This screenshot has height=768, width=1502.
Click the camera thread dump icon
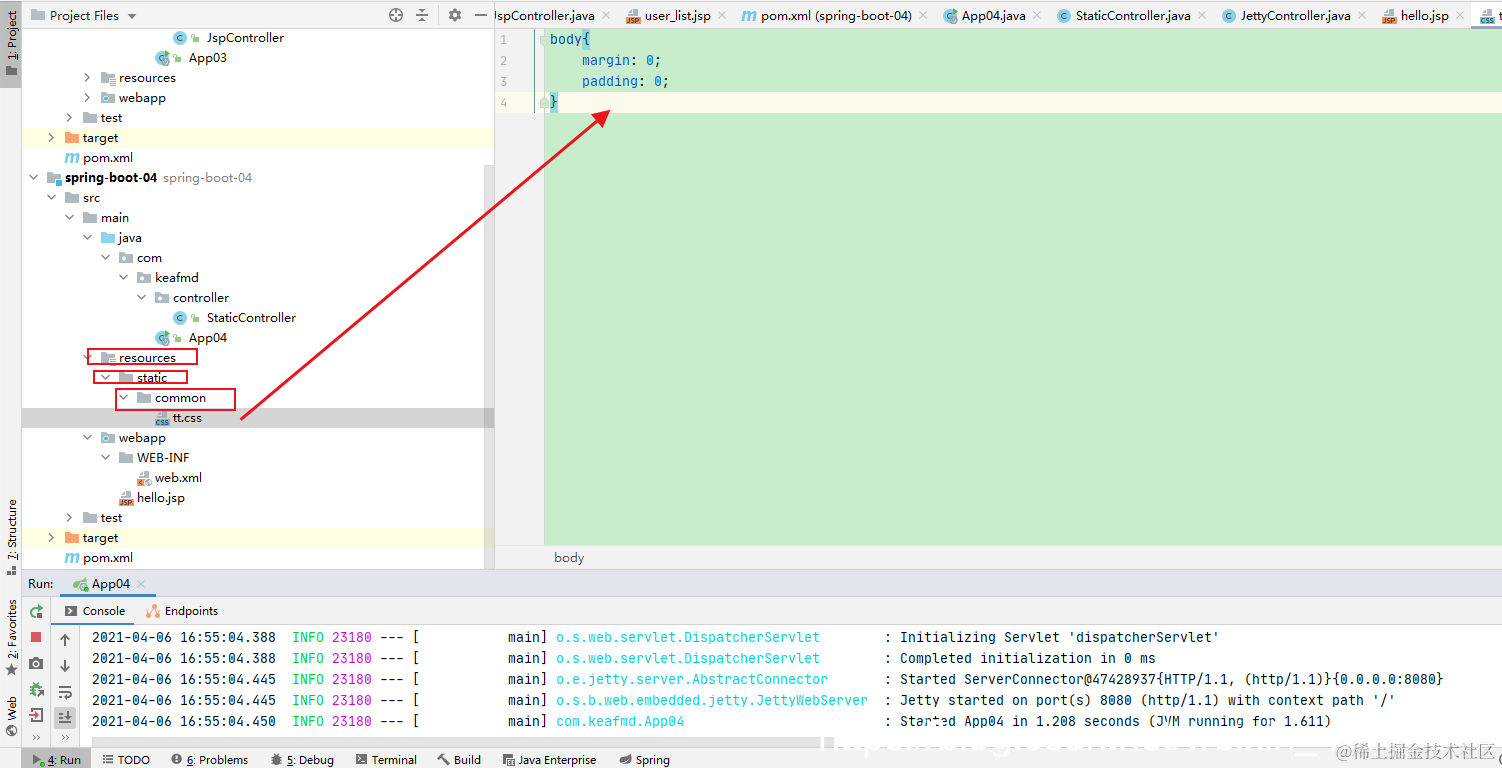[x=37, y=663]
